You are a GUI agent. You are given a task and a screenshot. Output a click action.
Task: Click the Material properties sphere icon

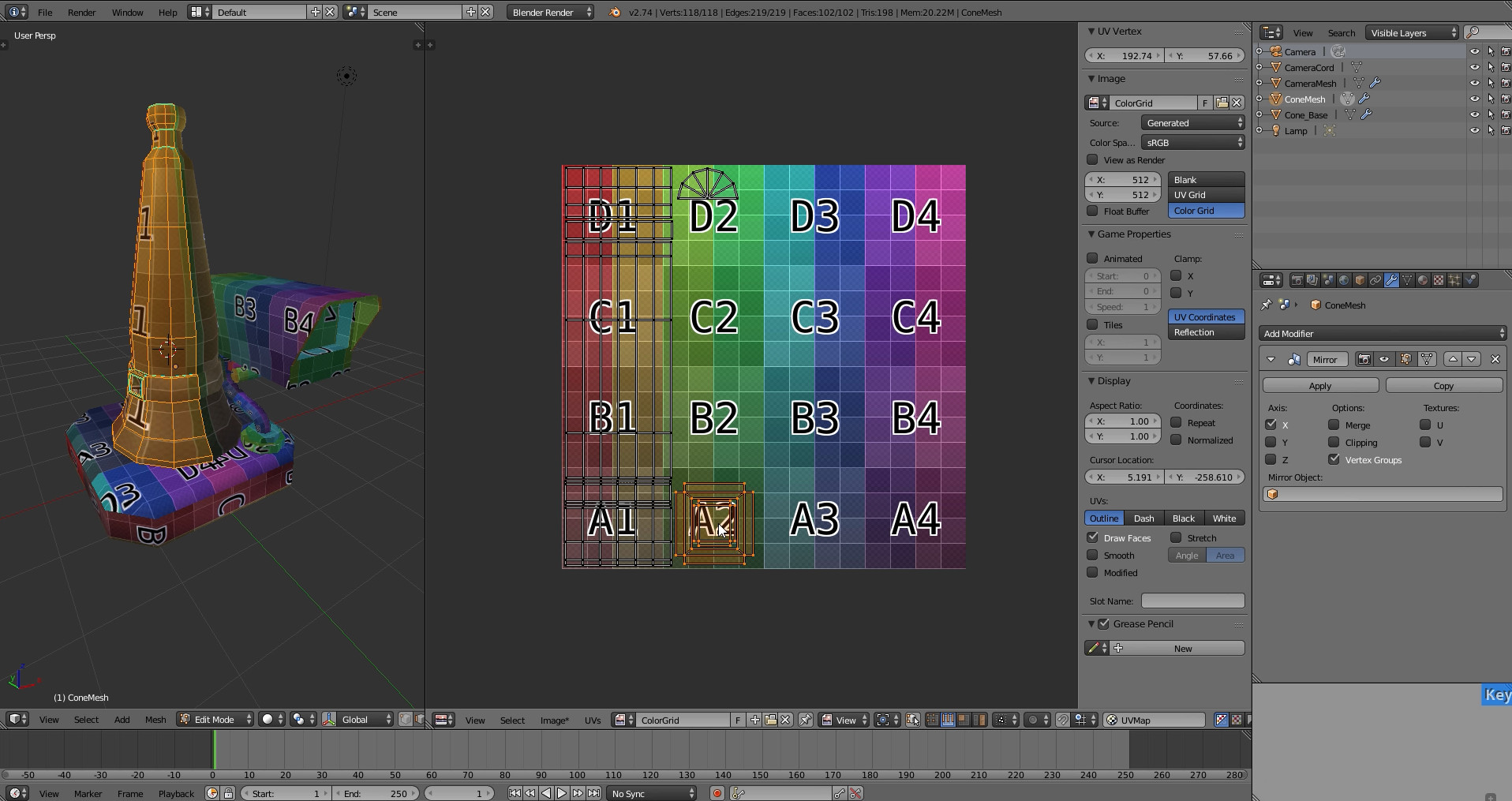tap(1423, 280)
